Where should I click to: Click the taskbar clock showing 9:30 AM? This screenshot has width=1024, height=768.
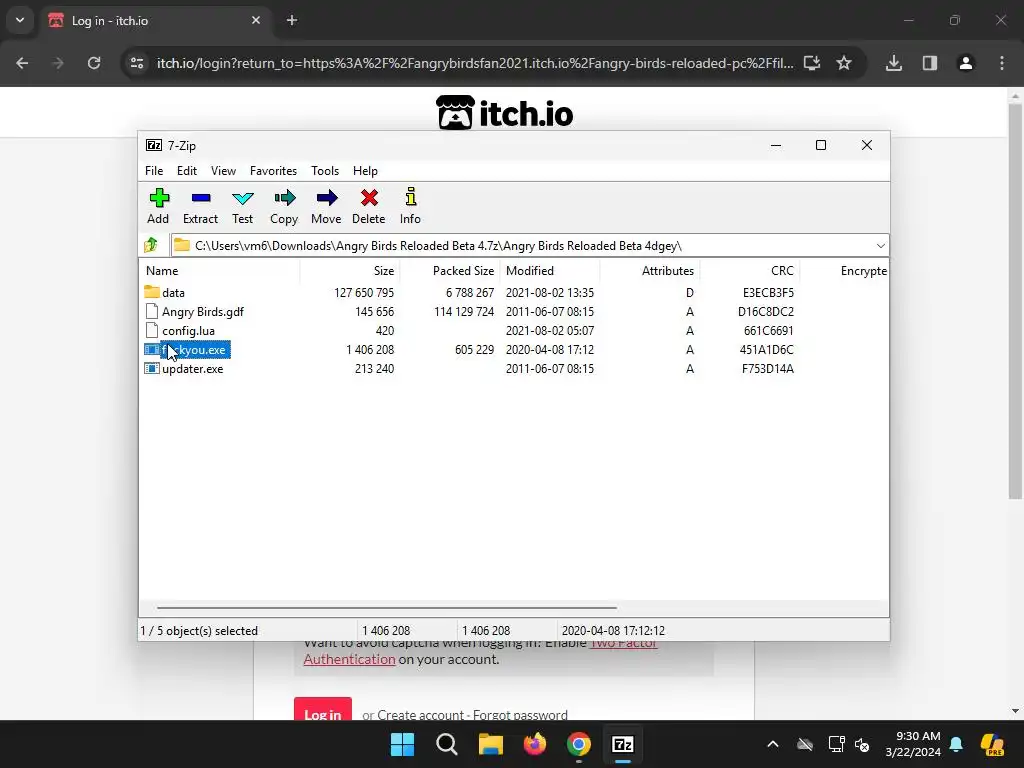tap(912, 744)
